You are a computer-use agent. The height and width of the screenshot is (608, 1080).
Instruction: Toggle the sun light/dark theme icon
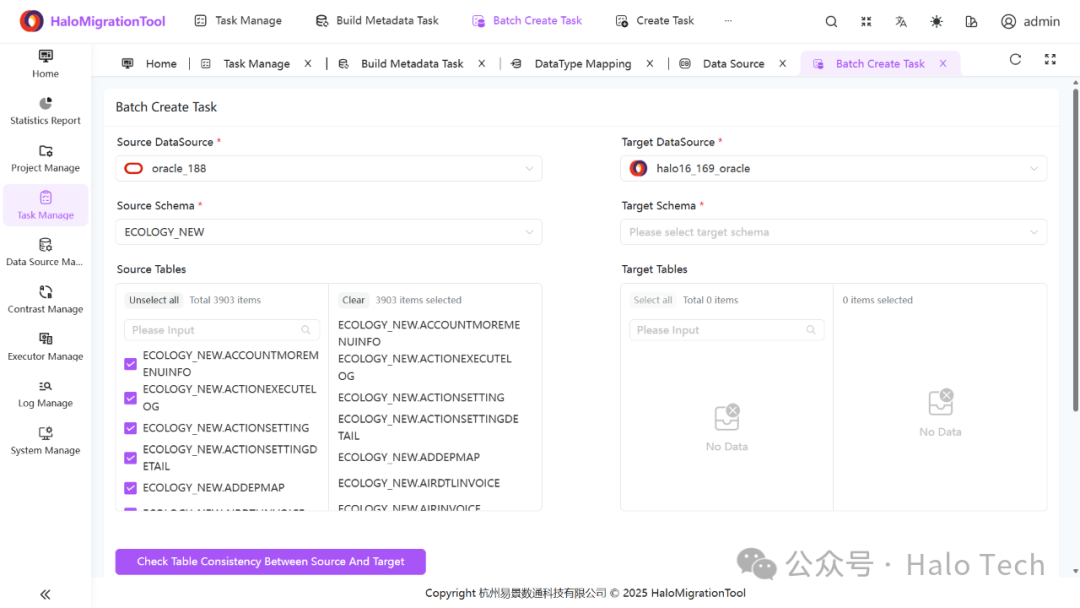click(936, 21)
